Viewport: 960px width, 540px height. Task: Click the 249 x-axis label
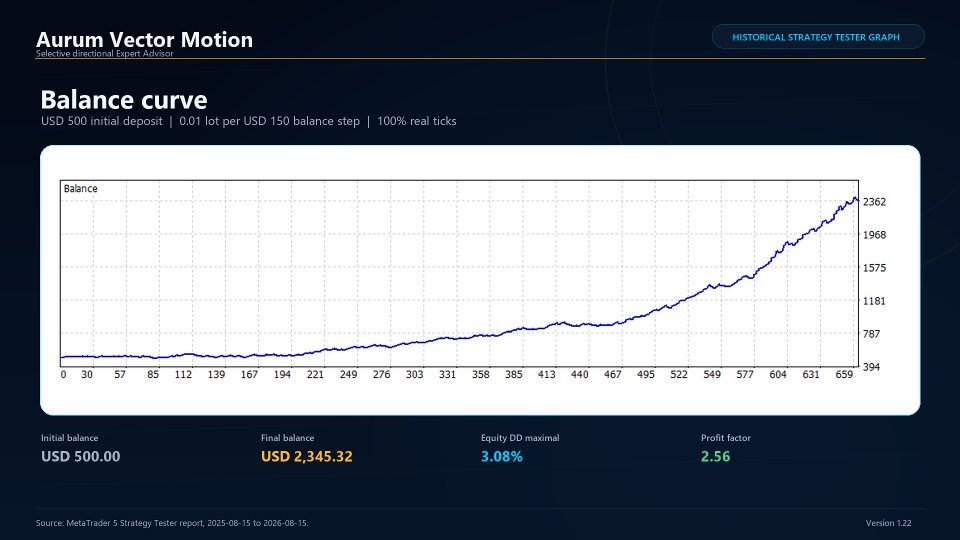pos(348,375)
